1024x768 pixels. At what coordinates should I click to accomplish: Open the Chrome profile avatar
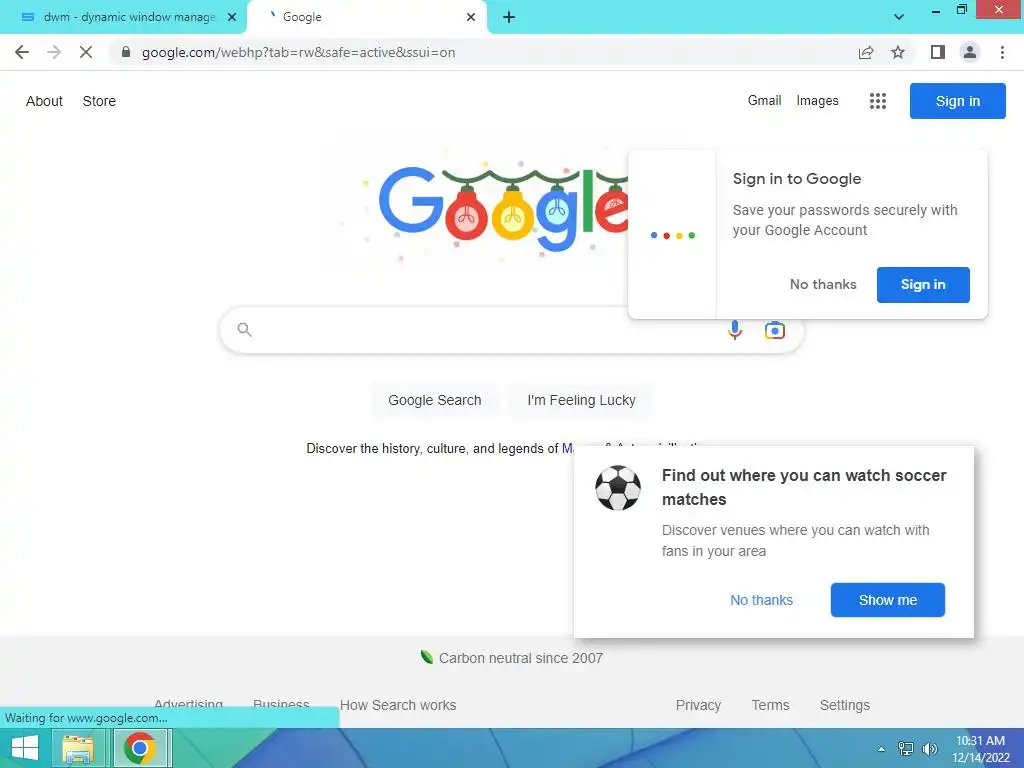coord(970,52)
